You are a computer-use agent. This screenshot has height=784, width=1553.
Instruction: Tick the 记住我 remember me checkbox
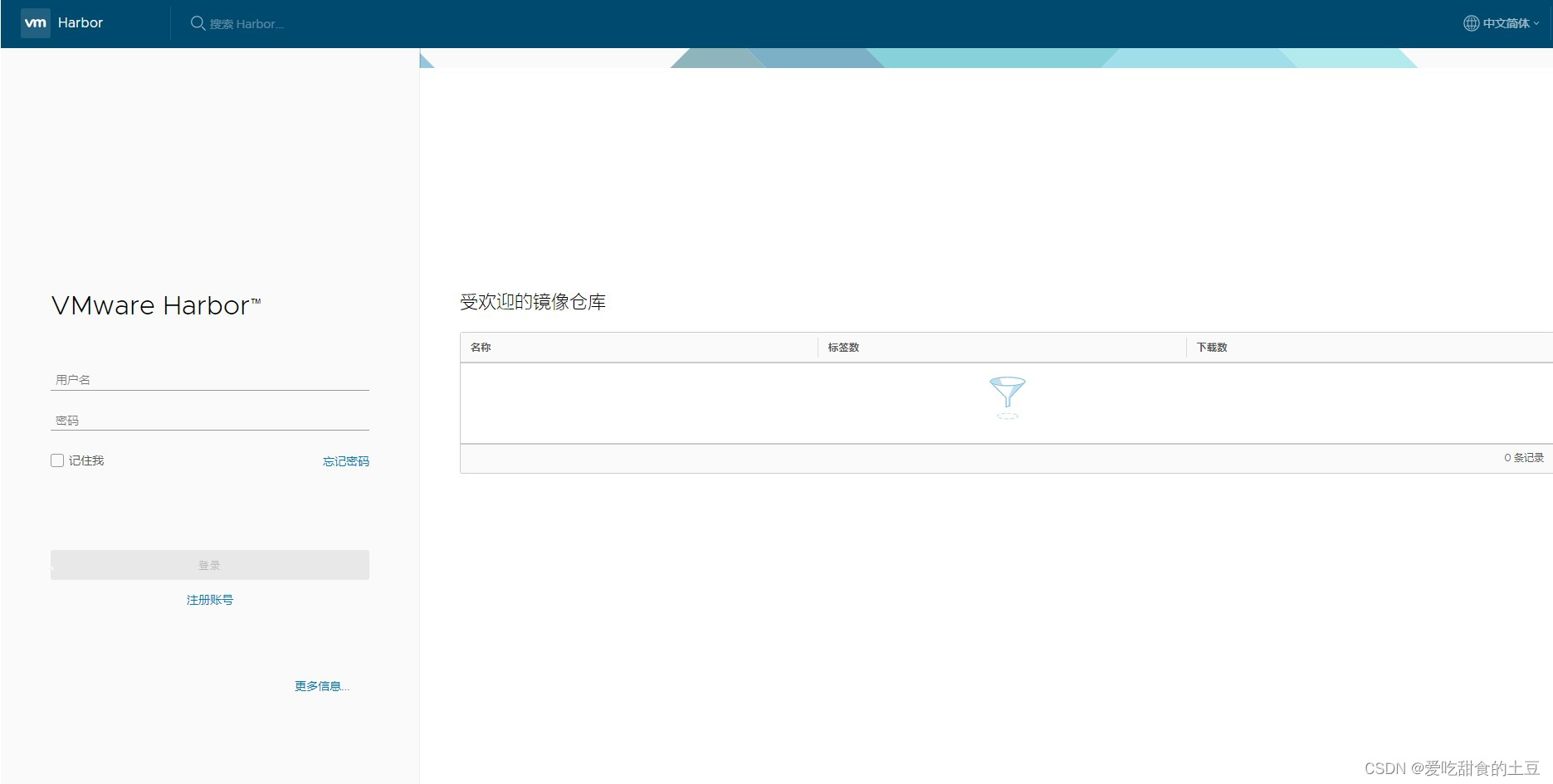57,460
